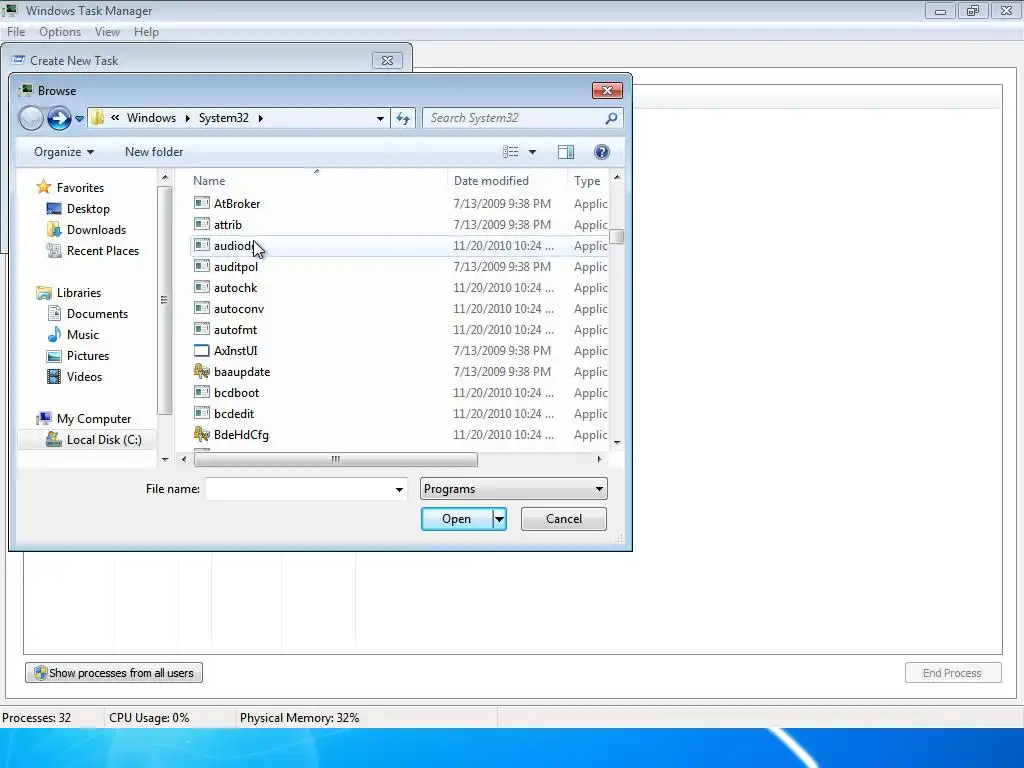The width and height of the screenshot is (1024, 768).
Task: Select the bcdboot file icon
Action: 202,392
